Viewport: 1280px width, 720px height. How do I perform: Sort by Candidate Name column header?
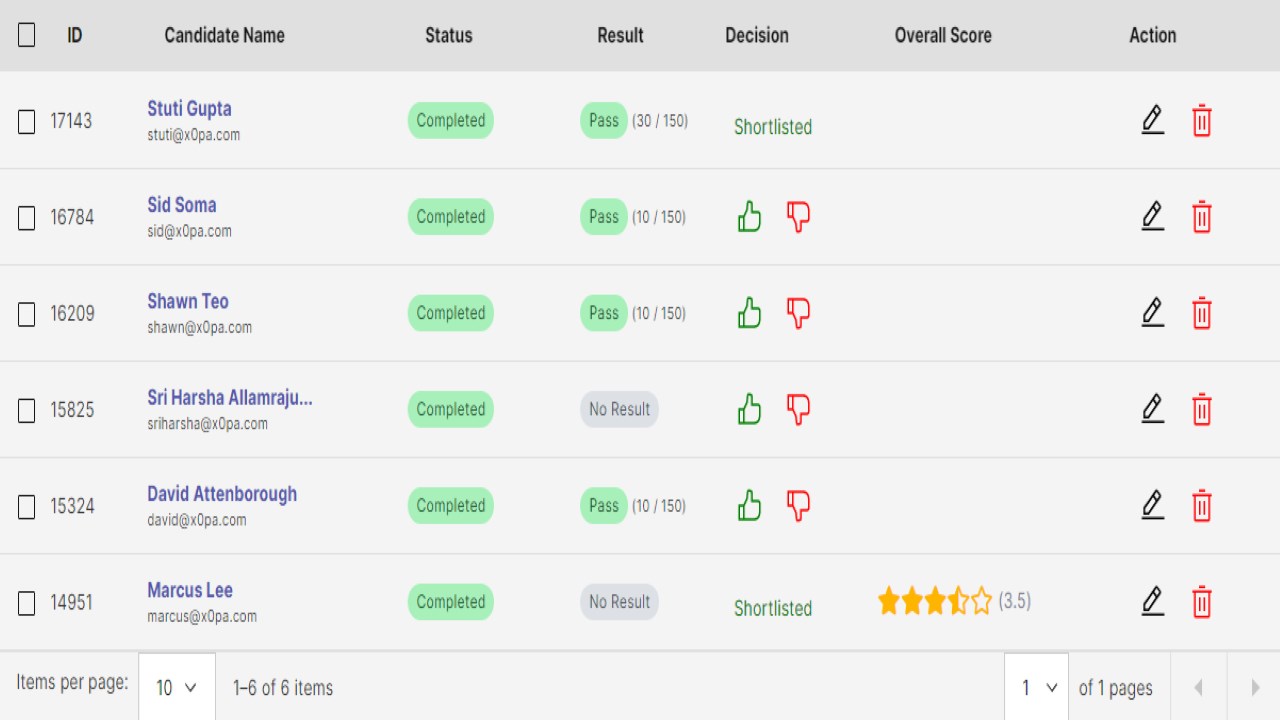pos(225,35)
